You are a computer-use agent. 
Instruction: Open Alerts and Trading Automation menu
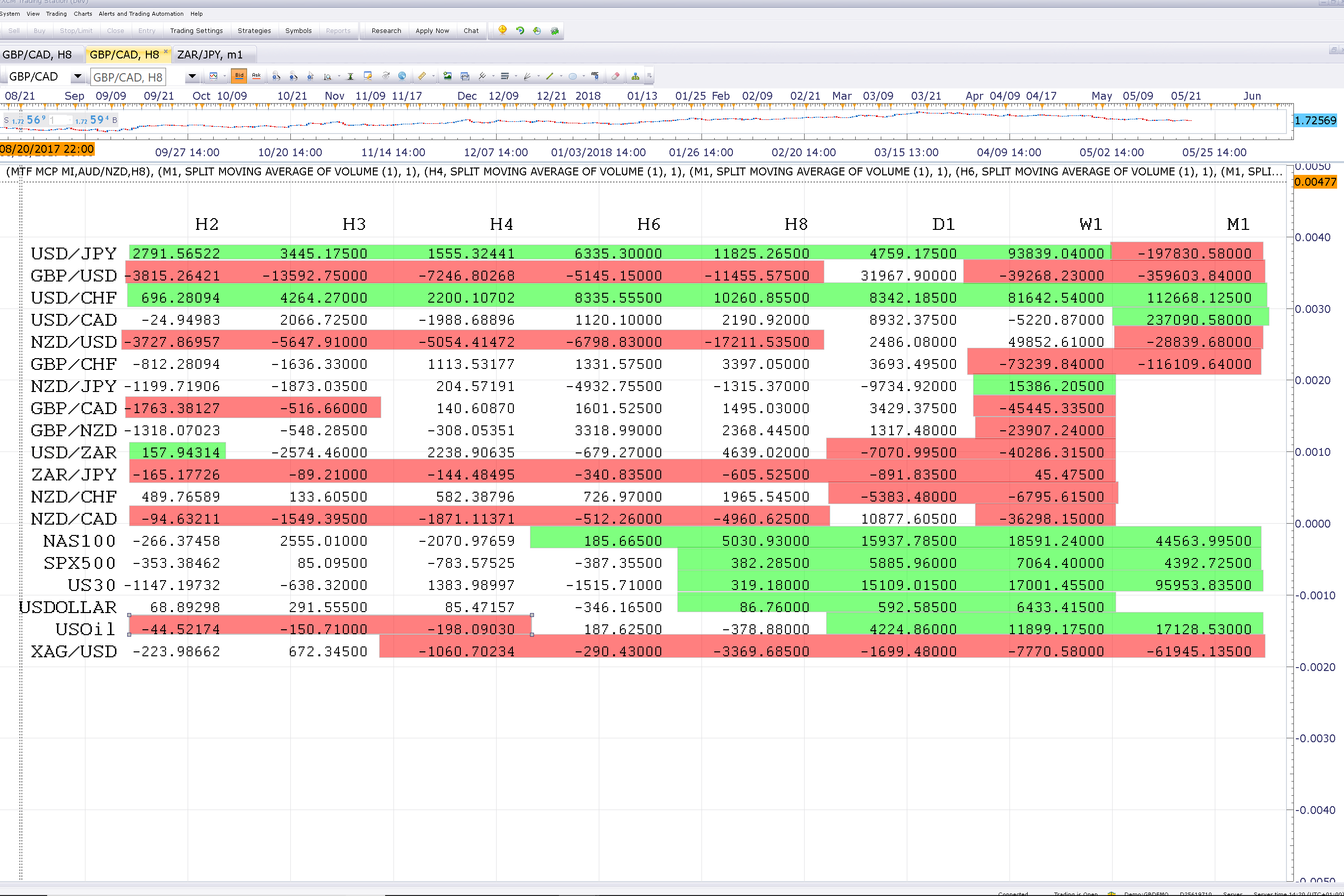point(141,14)
